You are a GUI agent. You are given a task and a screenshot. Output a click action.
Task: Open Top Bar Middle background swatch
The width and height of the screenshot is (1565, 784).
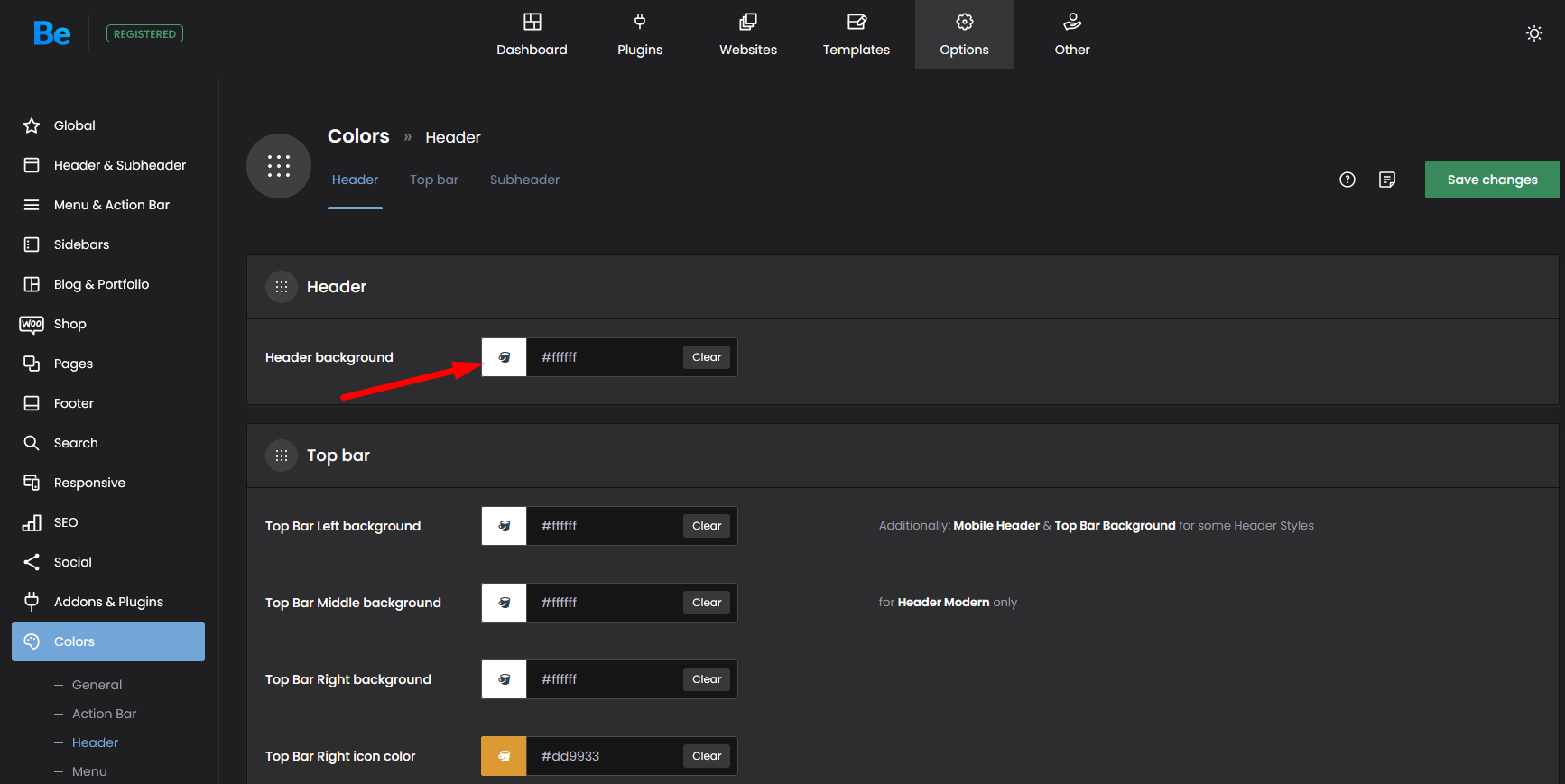[x=505, y=603]
